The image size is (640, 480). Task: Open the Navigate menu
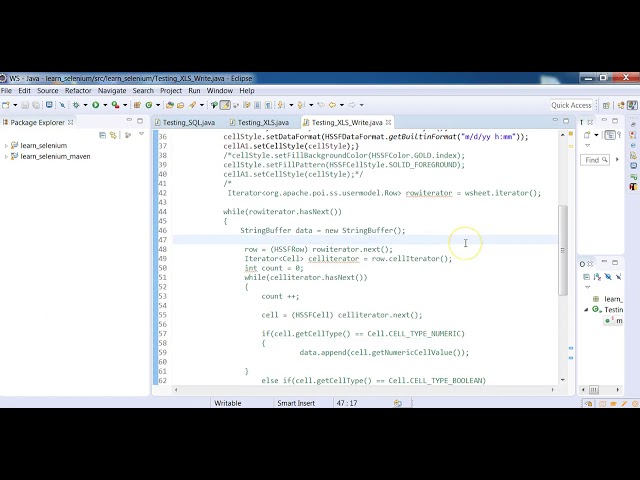[x=112, y=91]
